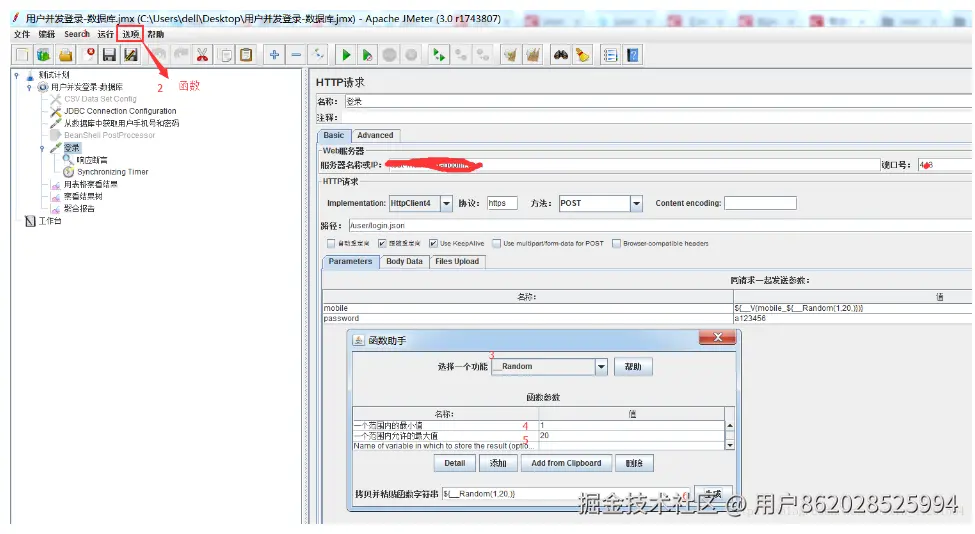This screenshot has height=534, width=975.
Task: Enable Use multipart/form-data for POST
Action: coord(497,244)
